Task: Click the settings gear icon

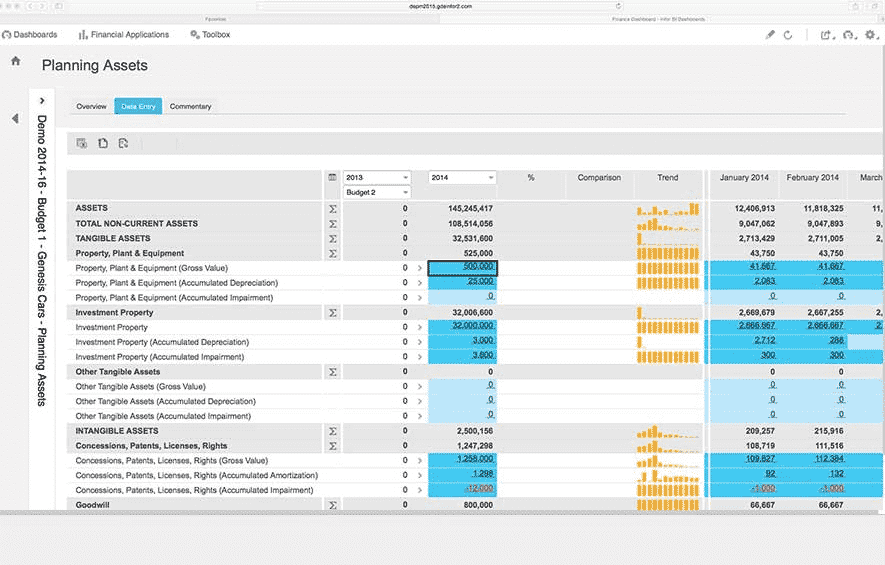Action: [870, 35]
